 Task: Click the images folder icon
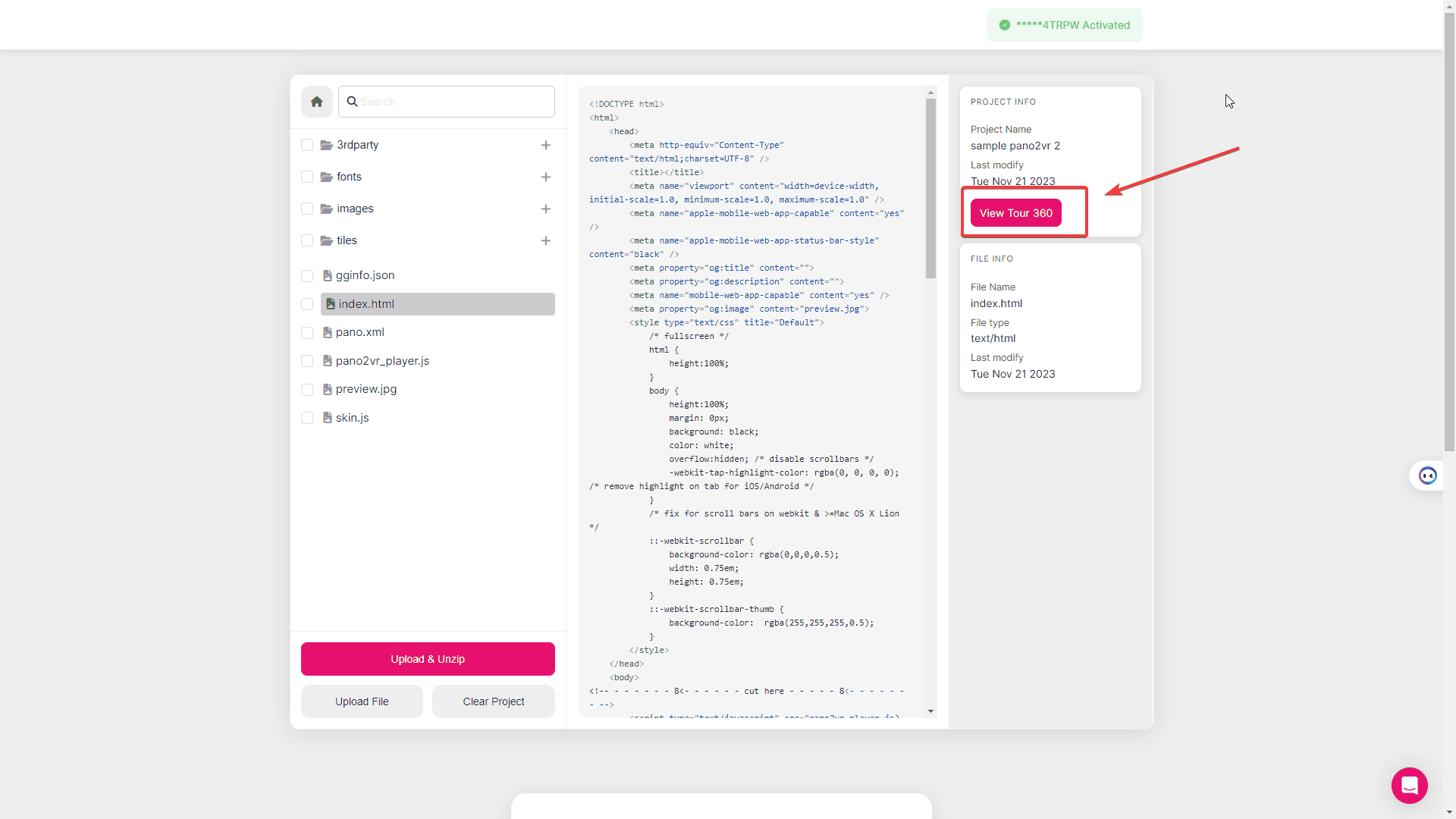pyautogui.click(x=327, y=209)
